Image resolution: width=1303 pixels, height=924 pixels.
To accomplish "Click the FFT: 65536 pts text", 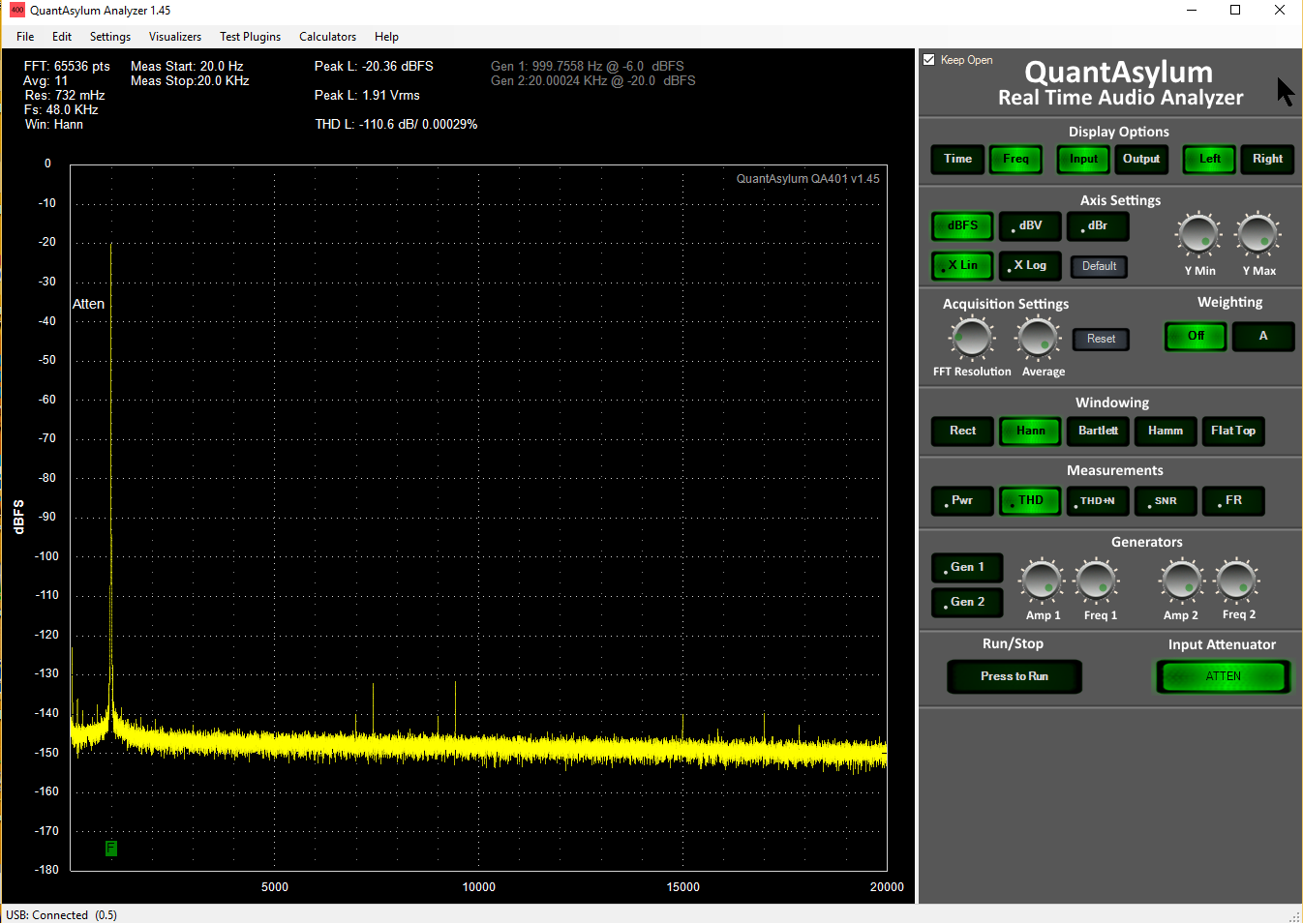I will [x=67, y=67].
